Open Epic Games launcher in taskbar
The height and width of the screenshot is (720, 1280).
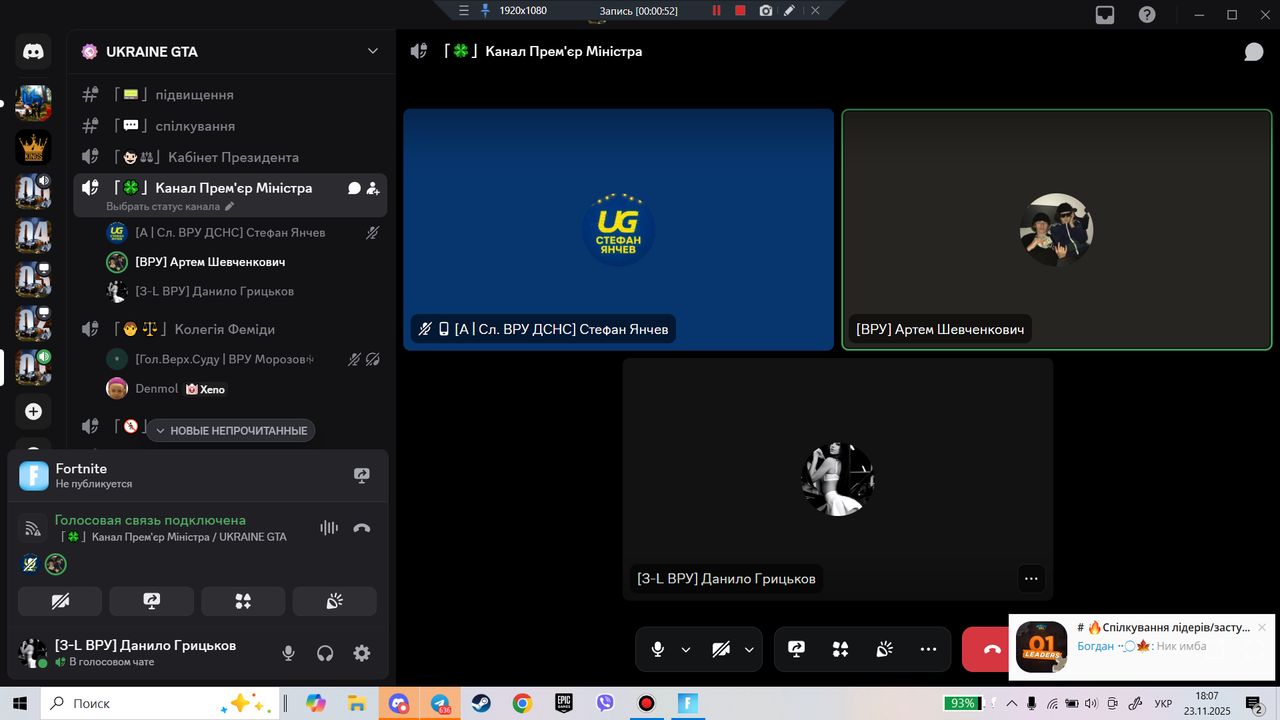564,703
